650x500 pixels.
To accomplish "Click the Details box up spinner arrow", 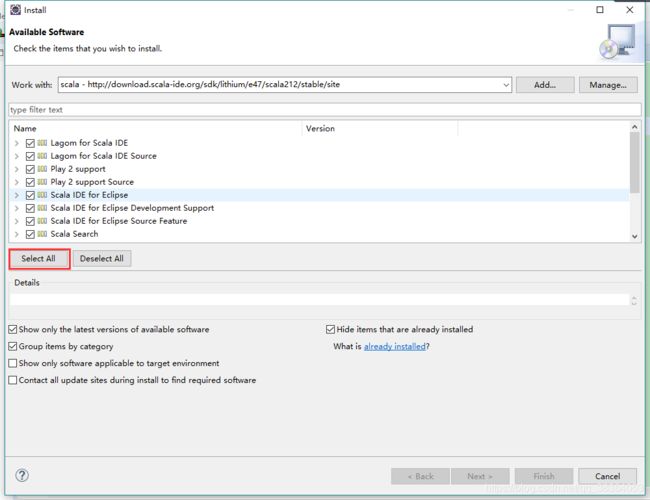I will tap(634, 297).
